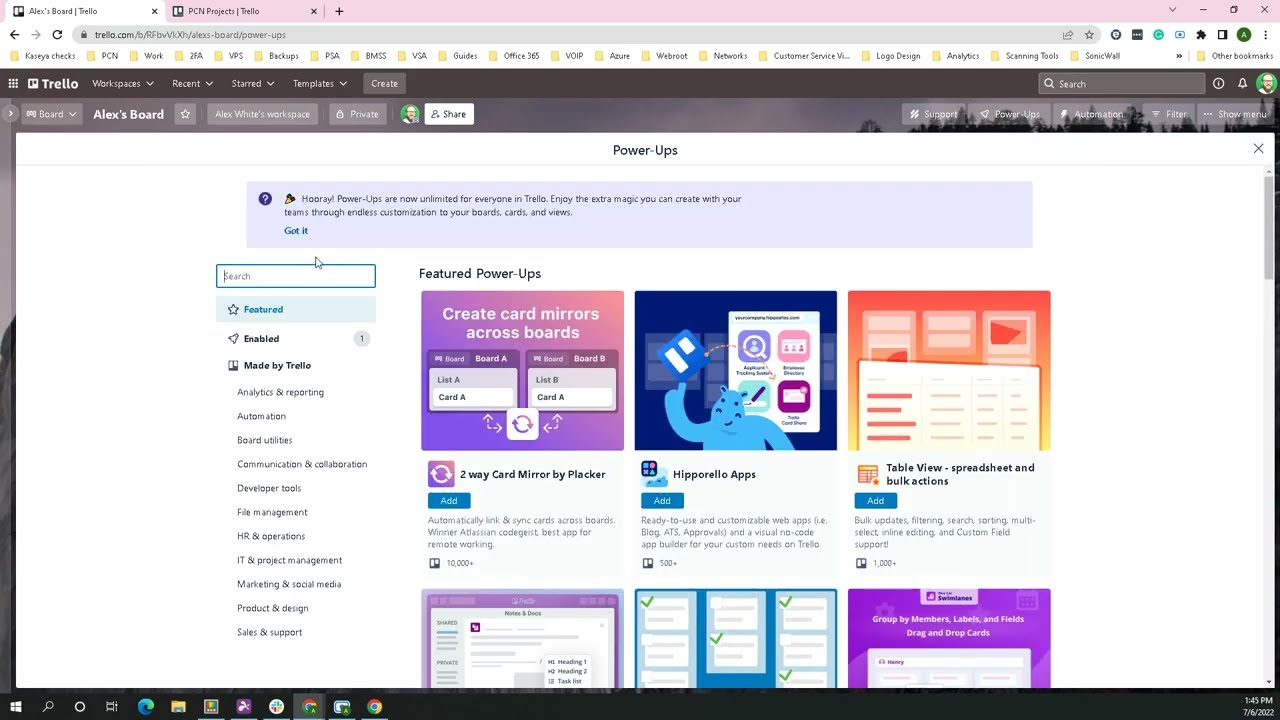Open the Board view switcher dropdown
Viewport: 1280px width, 720px height.
[x=50, y=114]
